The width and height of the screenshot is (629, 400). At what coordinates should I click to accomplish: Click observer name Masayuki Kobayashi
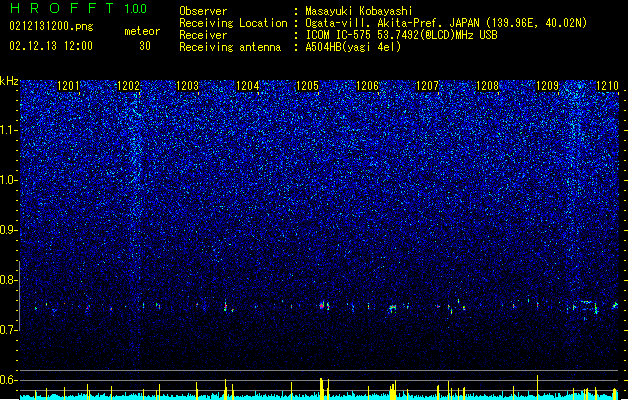click(x=359, y=11)
